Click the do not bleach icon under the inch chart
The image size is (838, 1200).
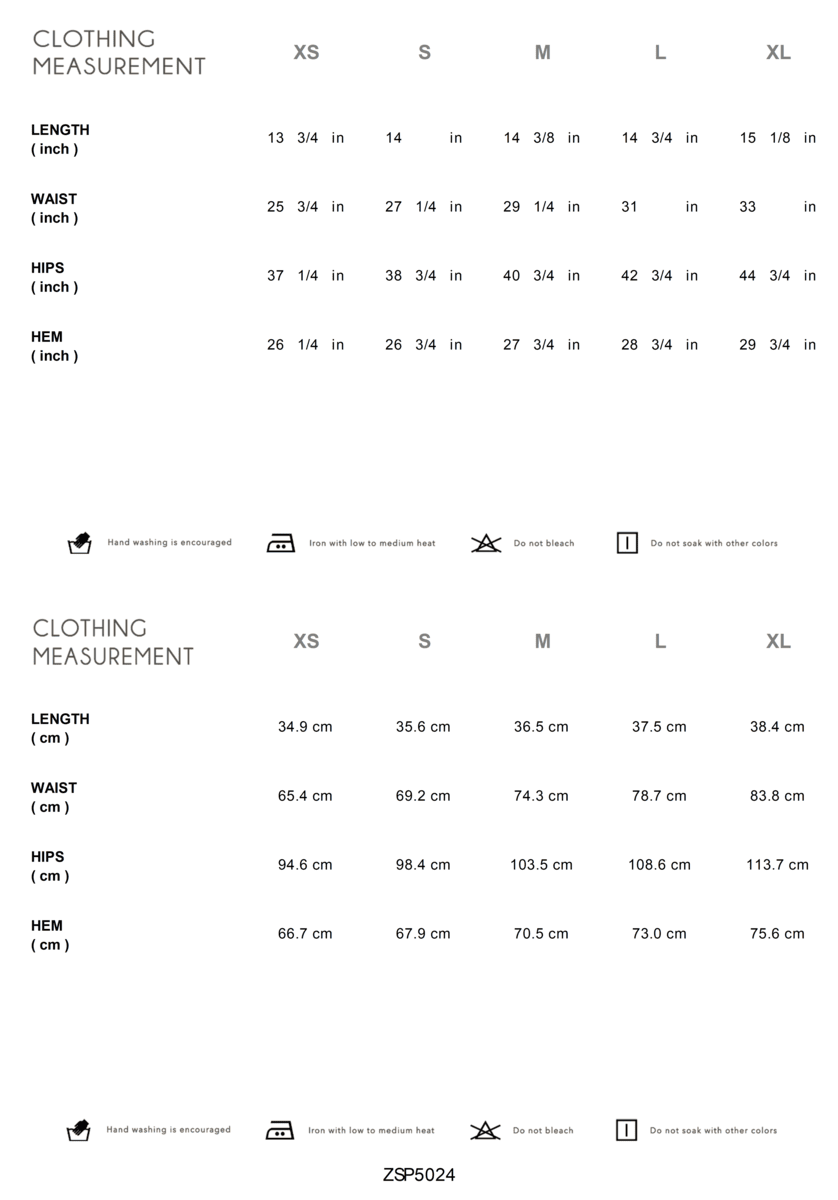(486, 543)
